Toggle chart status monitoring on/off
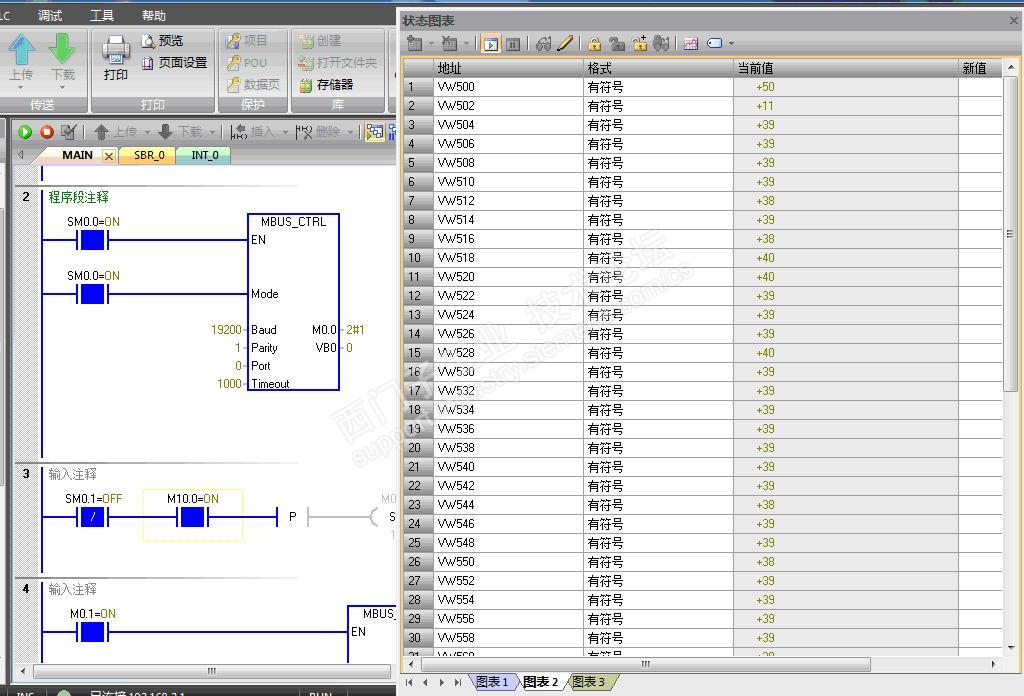The width and height of the screenshot is (1024, 696). tap(491, 44)
